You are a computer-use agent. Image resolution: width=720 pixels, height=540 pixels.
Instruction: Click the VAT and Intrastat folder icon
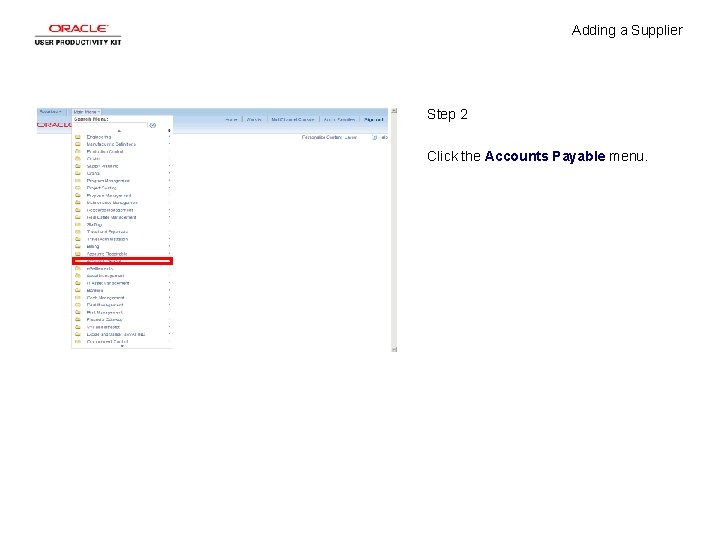click(78, 327)
